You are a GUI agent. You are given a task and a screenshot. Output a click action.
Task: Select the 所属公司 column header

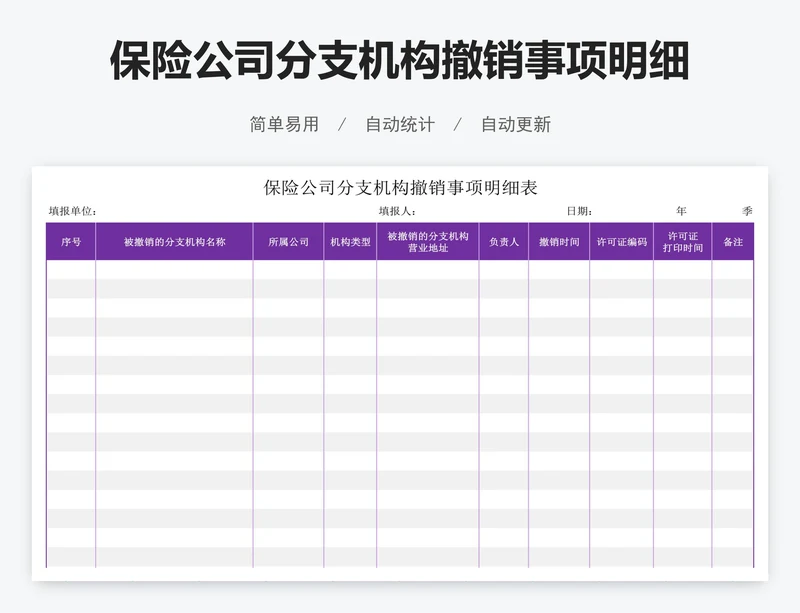pyautogui.click(x=288, y=242)
